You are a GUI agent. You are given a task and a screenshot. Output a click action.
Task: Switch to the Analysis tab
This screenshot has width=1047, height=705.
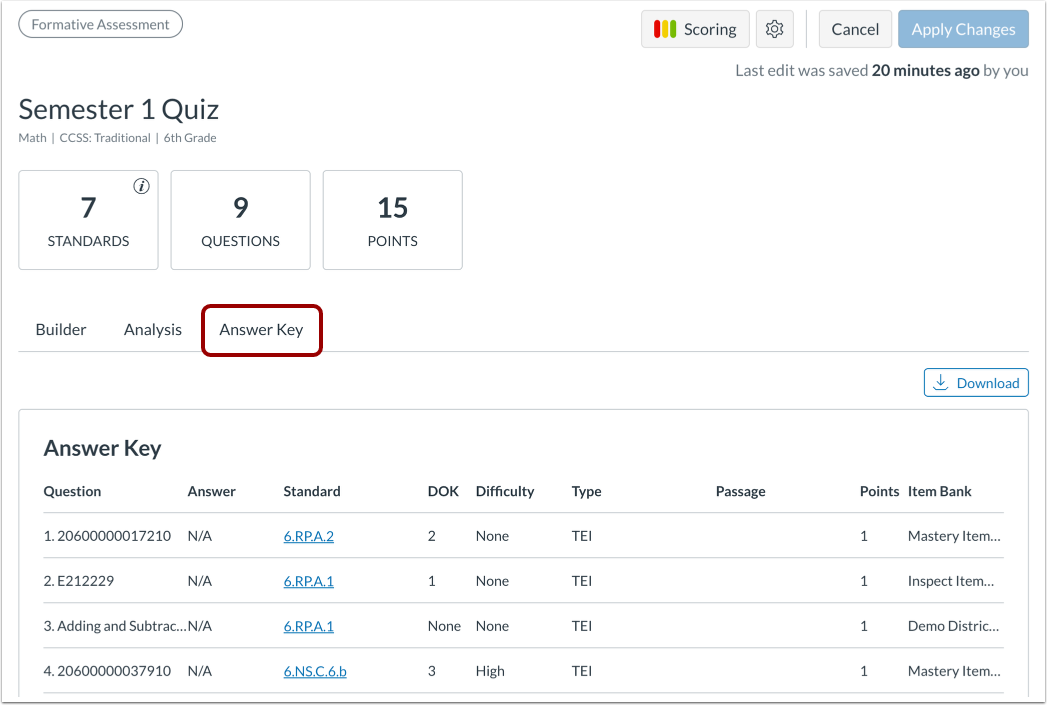click(x=152, y=329)
